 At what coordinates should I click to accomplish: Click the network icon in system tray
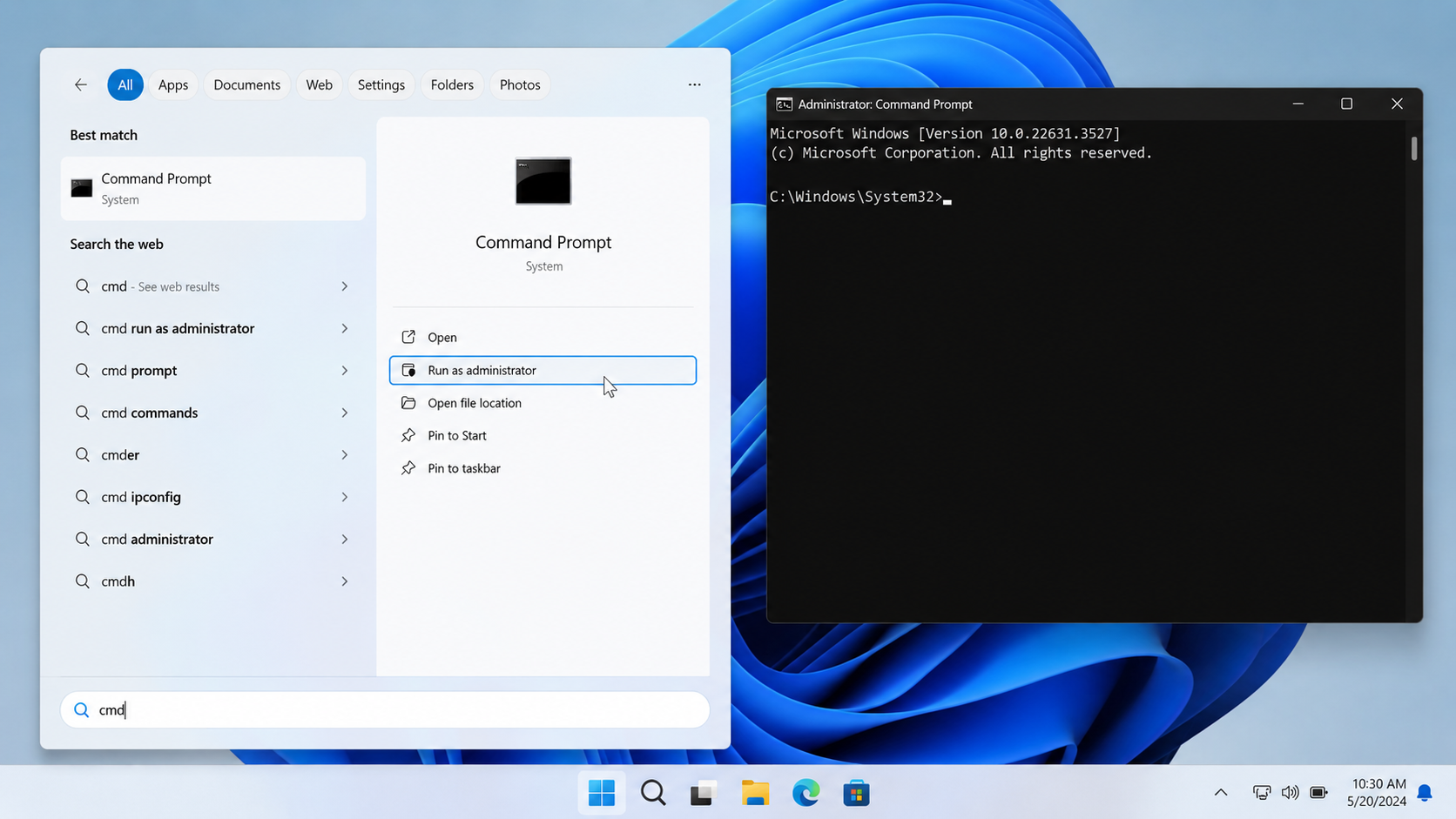click(x=1261, y=792)
